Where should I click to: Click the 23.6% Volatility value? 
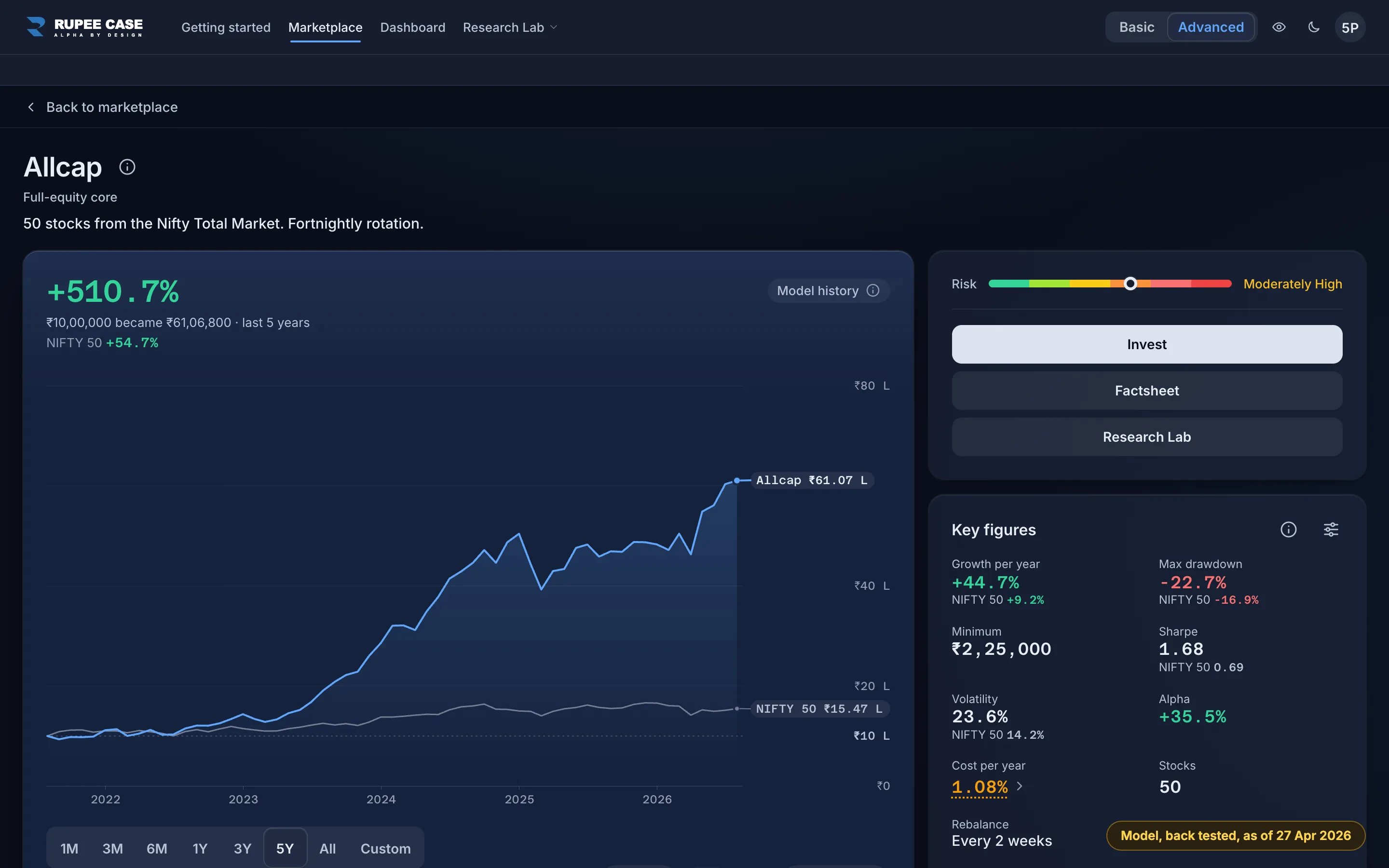pos(980,717)
